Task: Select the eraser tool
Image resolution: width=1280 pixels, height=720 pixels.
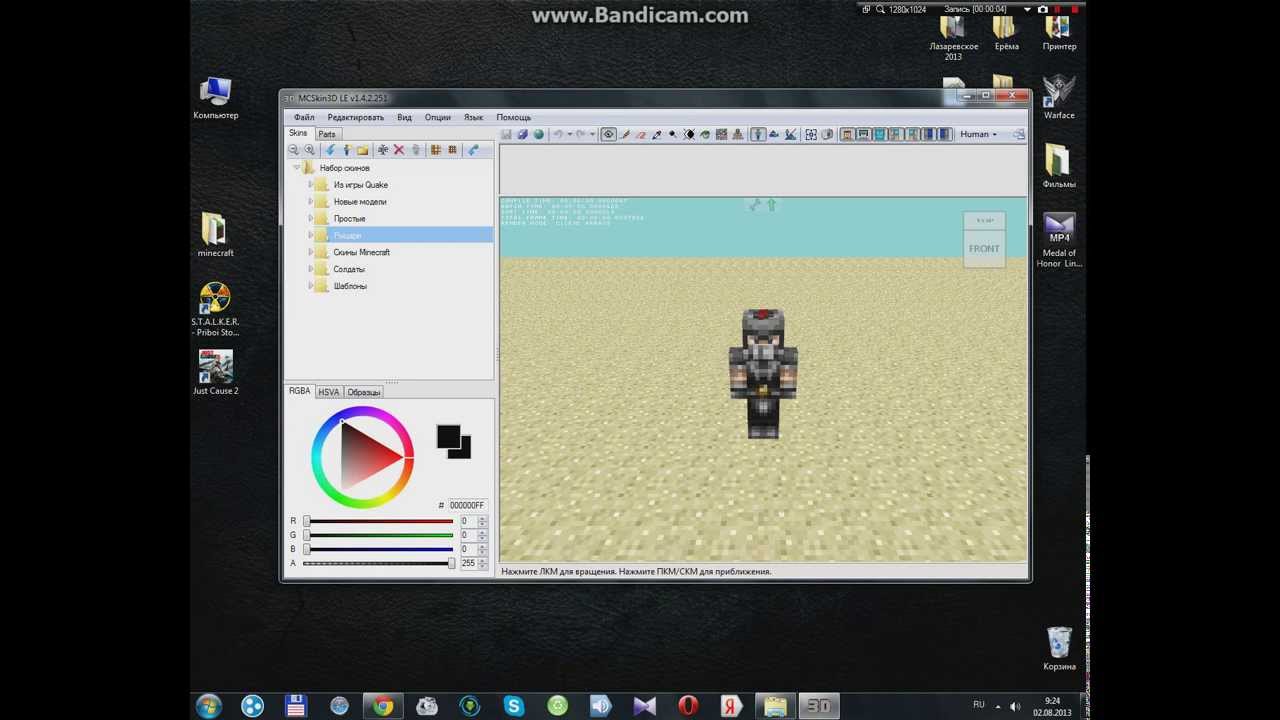Action: 641,134
